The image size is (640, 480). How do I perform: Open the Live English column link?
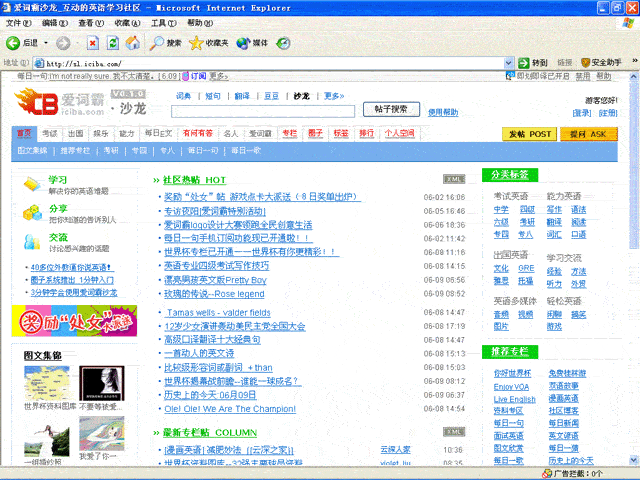pos(514,399)
